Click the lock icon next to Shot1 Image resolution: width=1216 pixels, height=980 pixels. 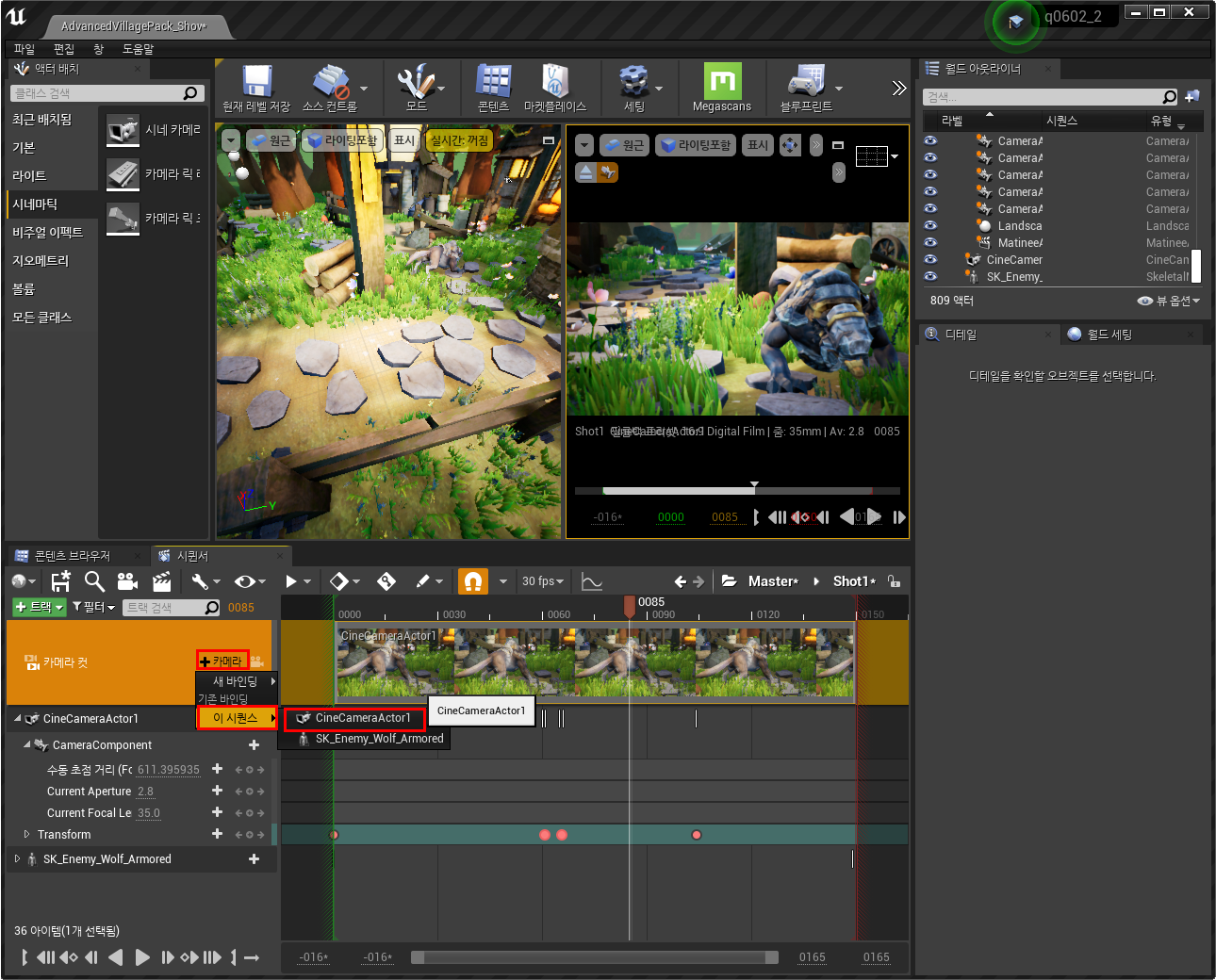[894, 581]
